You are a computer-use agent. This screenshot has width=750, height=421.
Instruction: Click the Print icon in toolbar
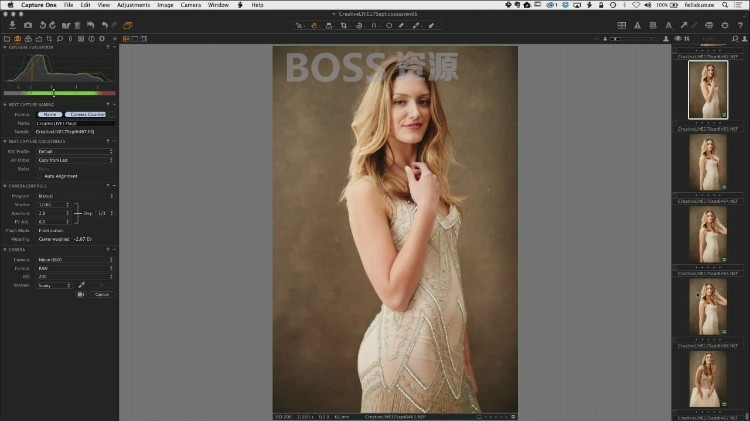tap(709, 25)
